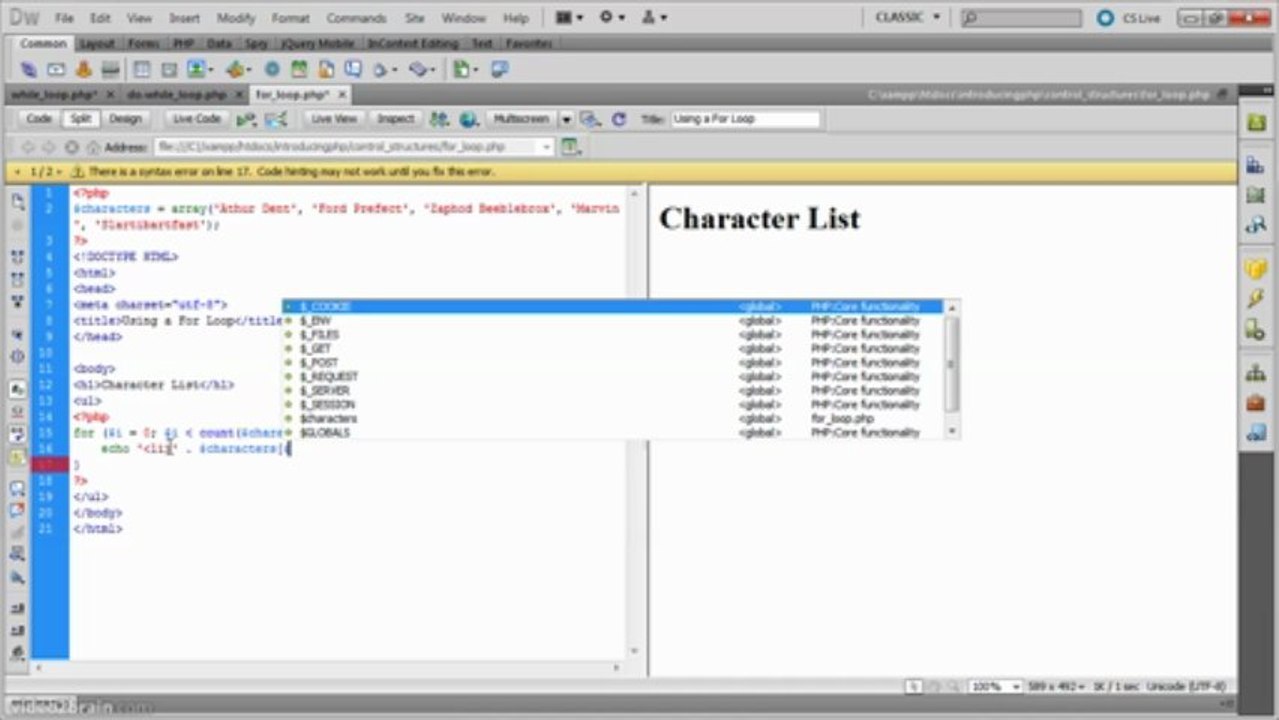Insert a Comment from the toolbar

[x=353, y=69]
